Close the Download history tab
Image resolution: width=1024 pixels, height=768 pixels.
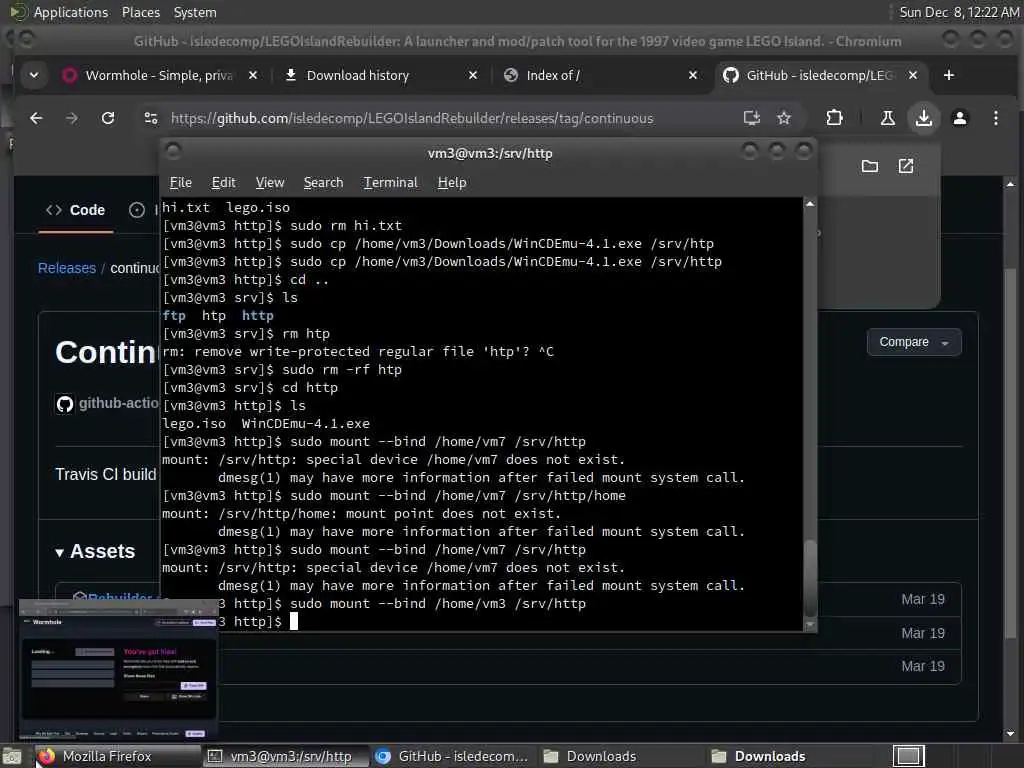coord(473,75)
